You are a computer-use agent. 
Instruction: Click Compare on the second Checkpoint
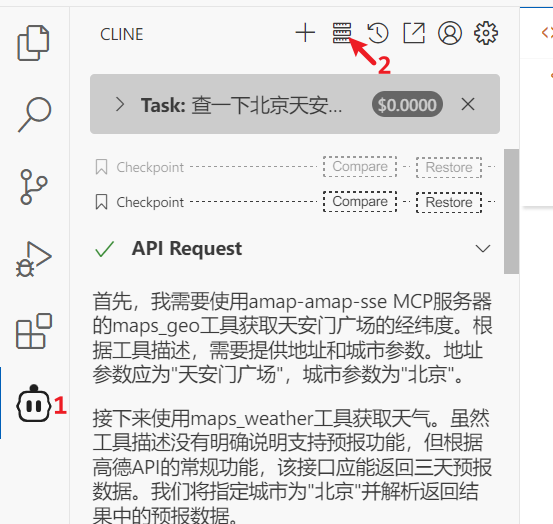(360, 202)
